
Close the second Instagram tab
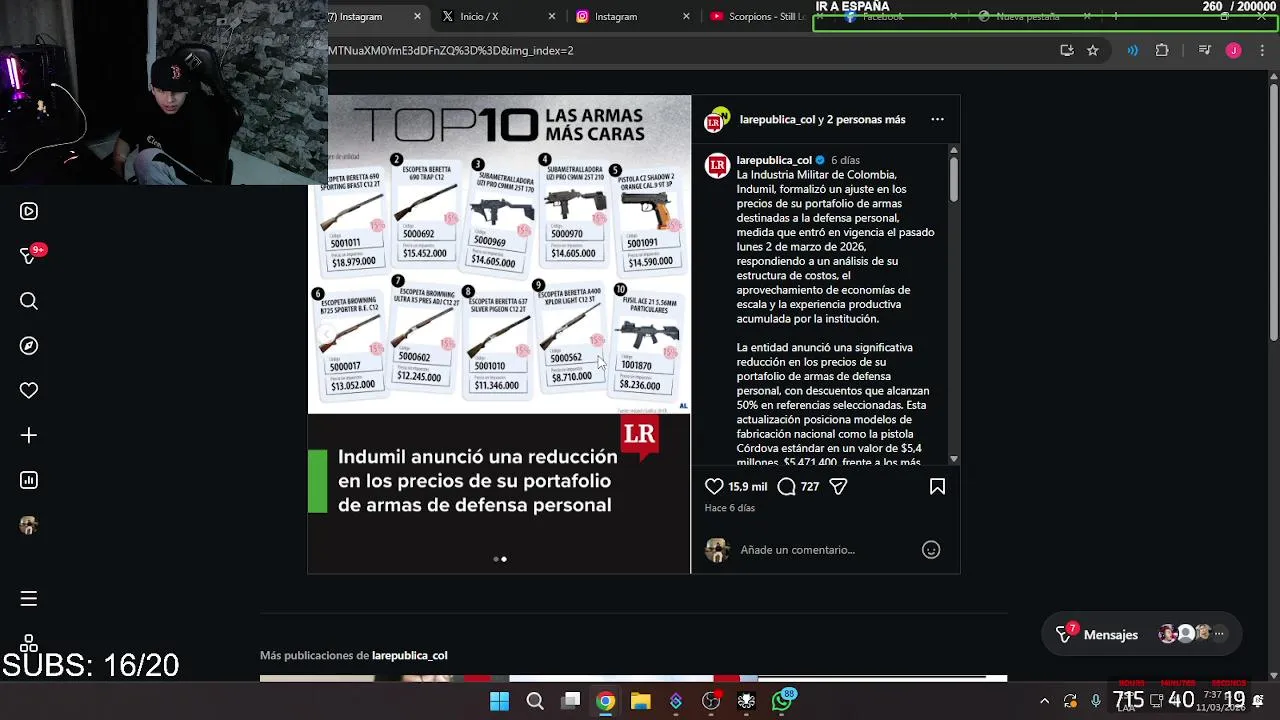686,16
